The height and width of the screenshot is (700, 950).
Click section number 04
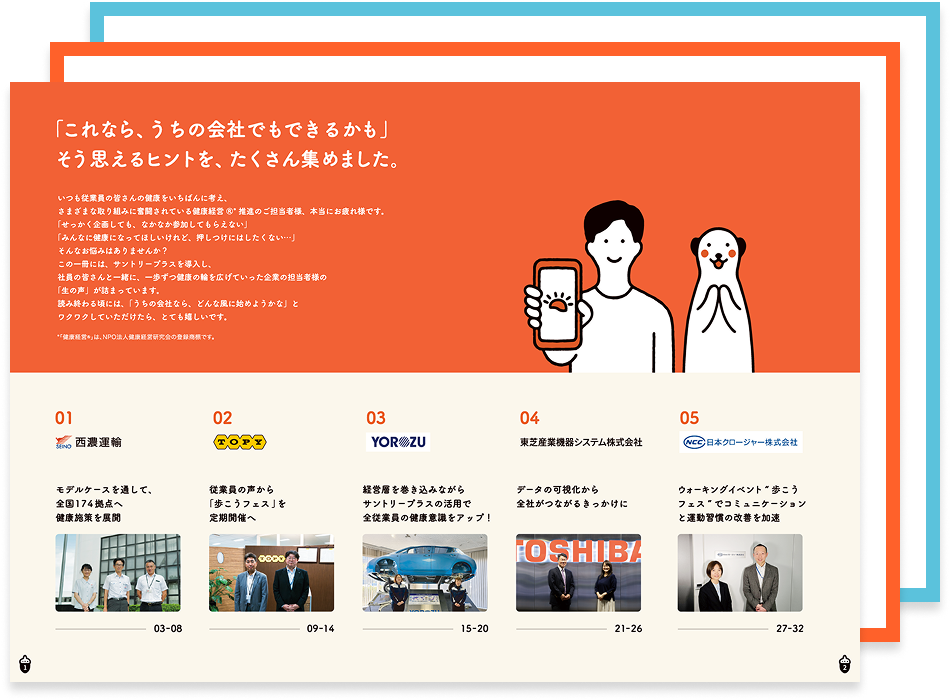530,418
